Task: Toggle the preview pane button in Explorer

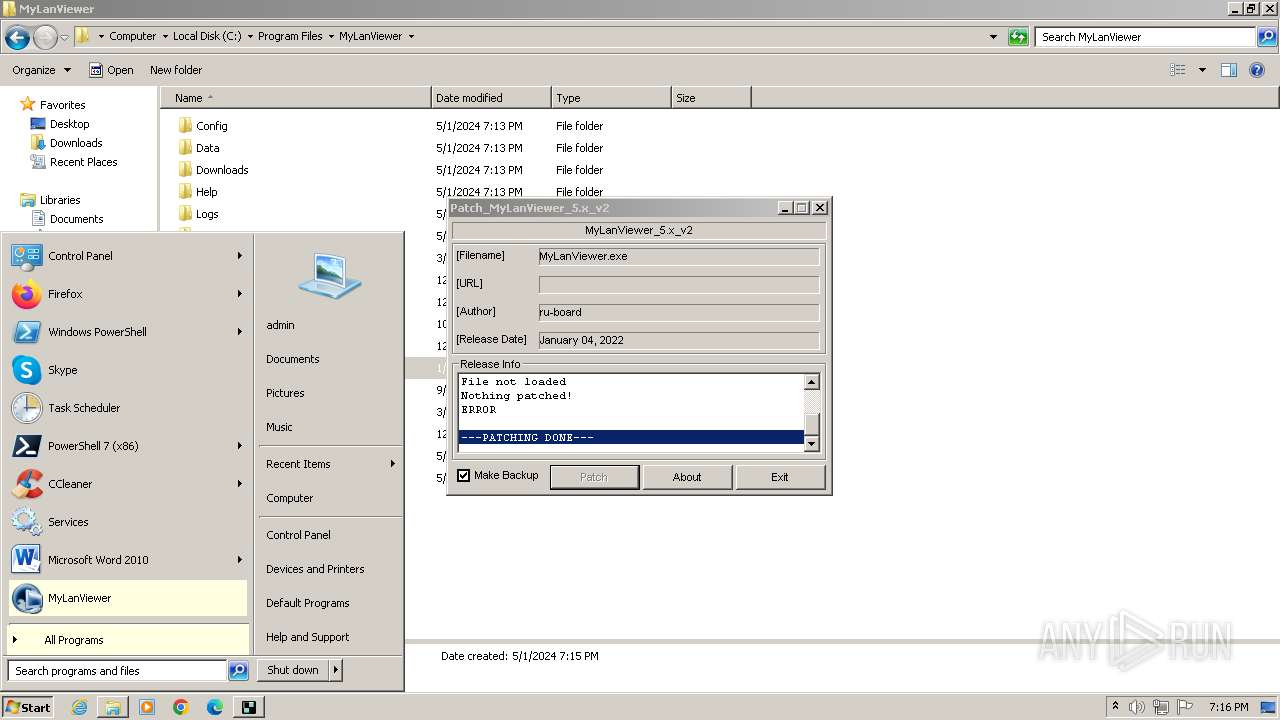Action: pyautogui.click(x=1229, y=70)
